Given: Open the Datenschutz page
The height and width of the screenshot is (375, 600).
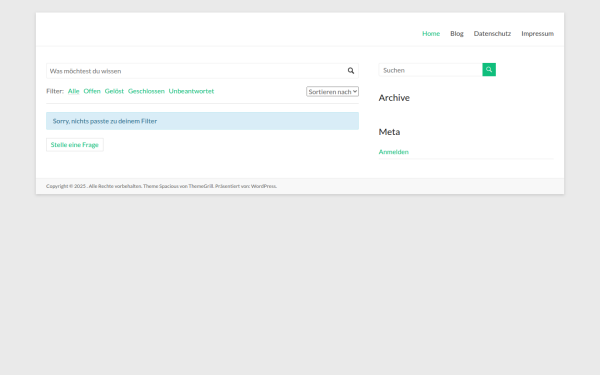Looking at the screenshot, I should tap(492, 34).
